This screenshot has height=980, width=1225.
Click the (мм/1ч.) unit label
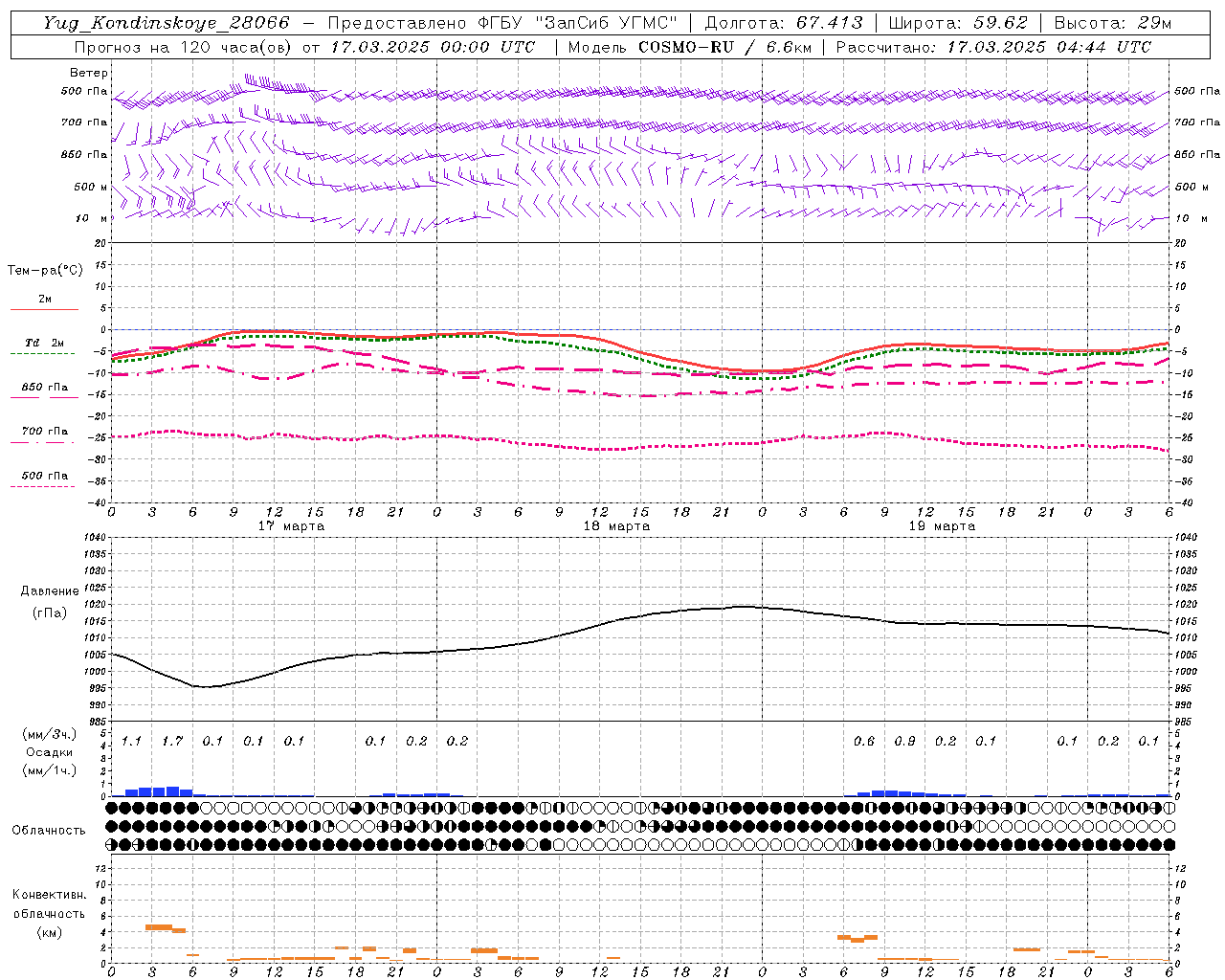(x=49, y=770)
